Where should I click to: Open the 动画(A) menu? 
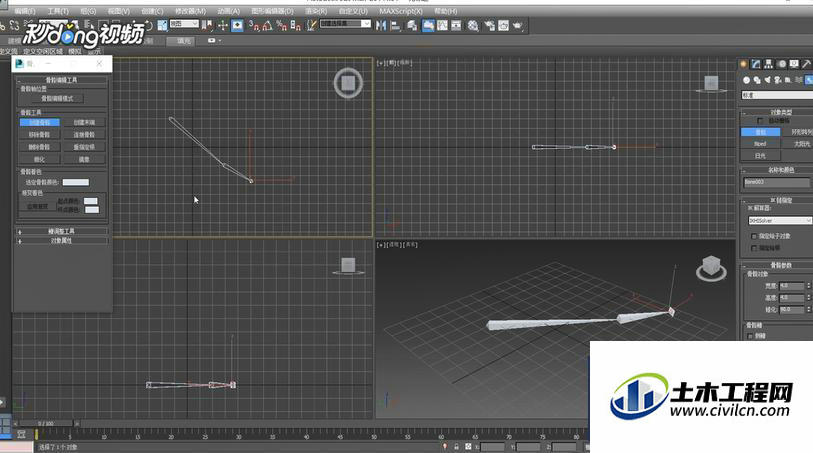[x=228, y=11]
